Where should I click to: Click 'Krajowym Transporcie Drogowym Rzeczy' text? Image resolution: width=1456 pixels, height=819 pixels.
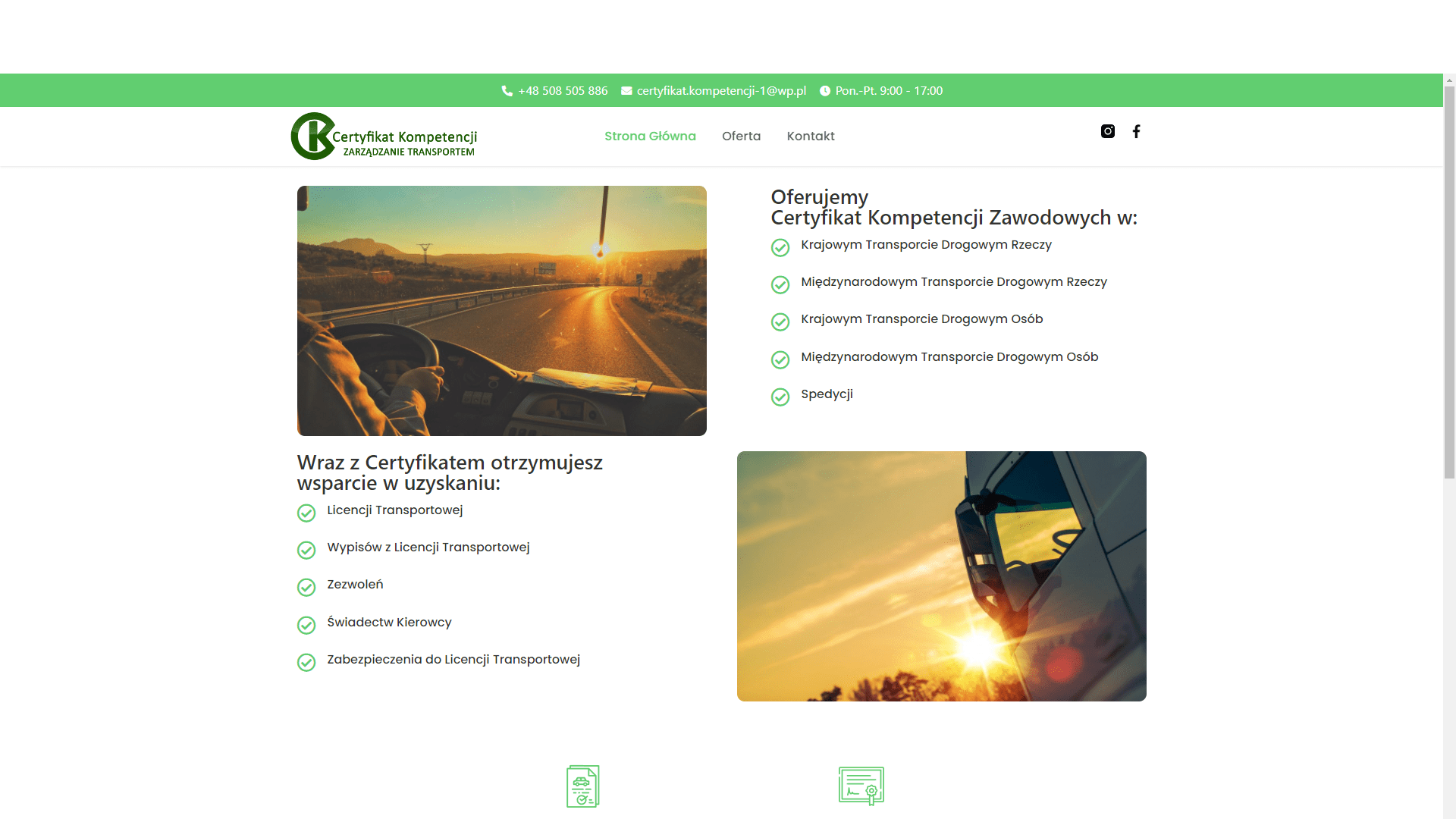point(926,245)
